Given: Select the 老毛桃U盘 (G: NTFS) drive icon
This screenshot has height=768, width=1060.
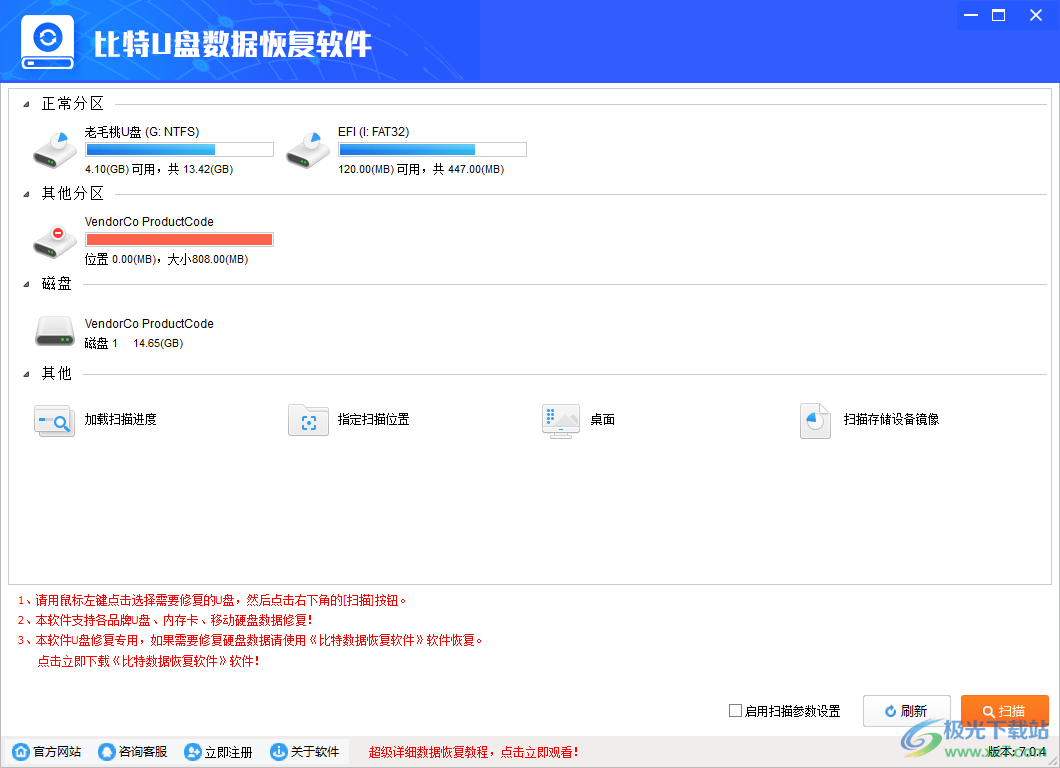Looking at the screenshot, I should [x=55, y=150].
